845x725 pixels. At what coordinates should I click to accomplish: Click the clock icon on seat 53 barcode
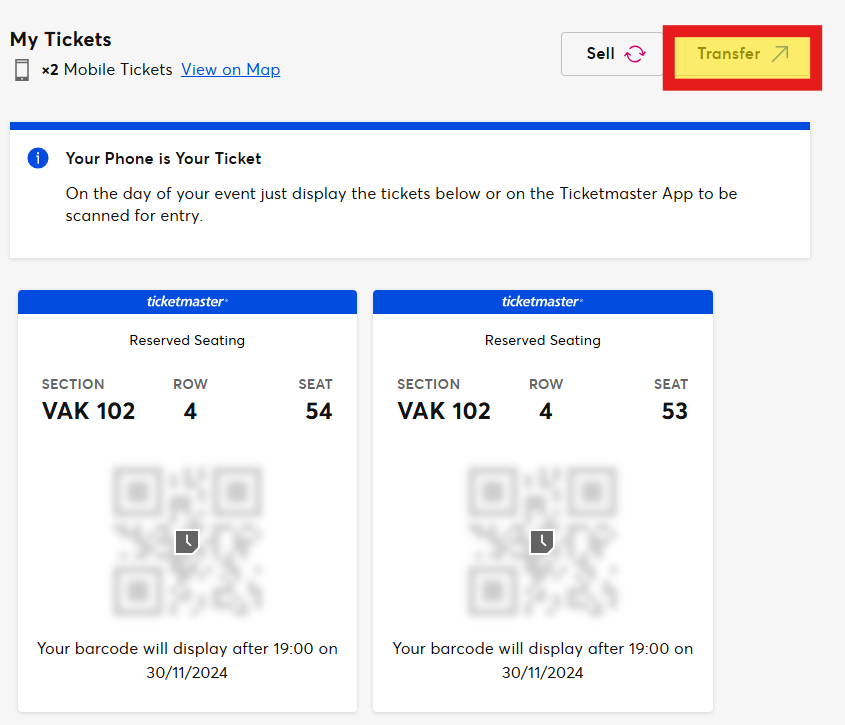click(542, 542)
